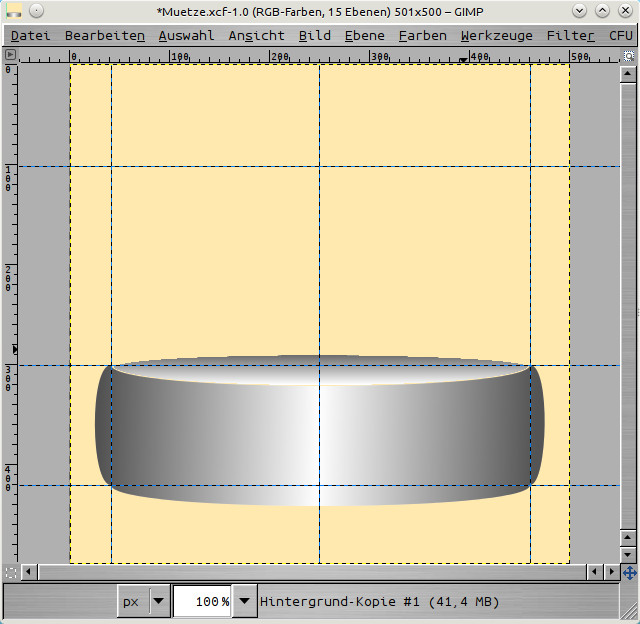Open the partially visible CFU menu
The width and height of the screenshot is (640, 624).
click(x=621, y=36)
